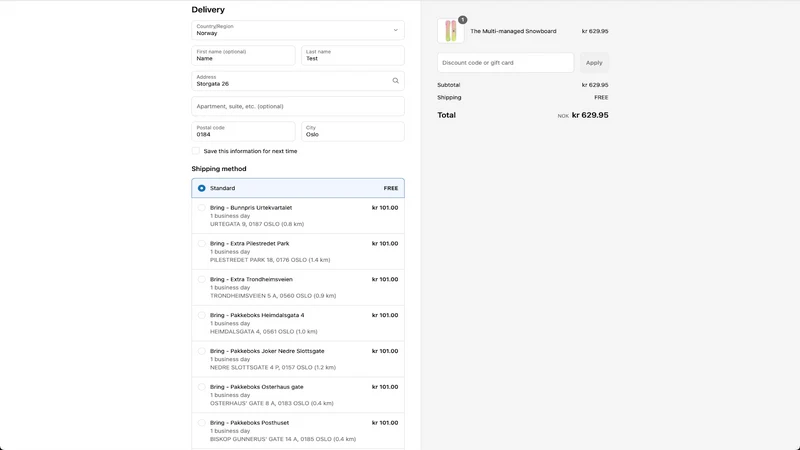Pick Pakkeboks Joker Nedre Slottsgate
The image size is (800, 450).
coord(298,359)
